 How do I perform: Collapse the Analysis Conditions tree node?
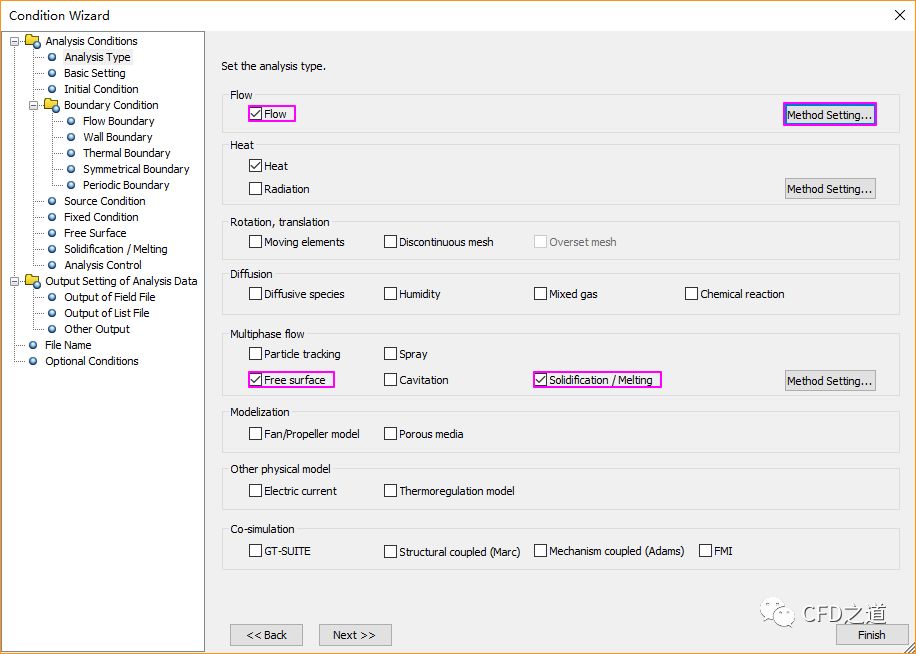click(15, 41)
